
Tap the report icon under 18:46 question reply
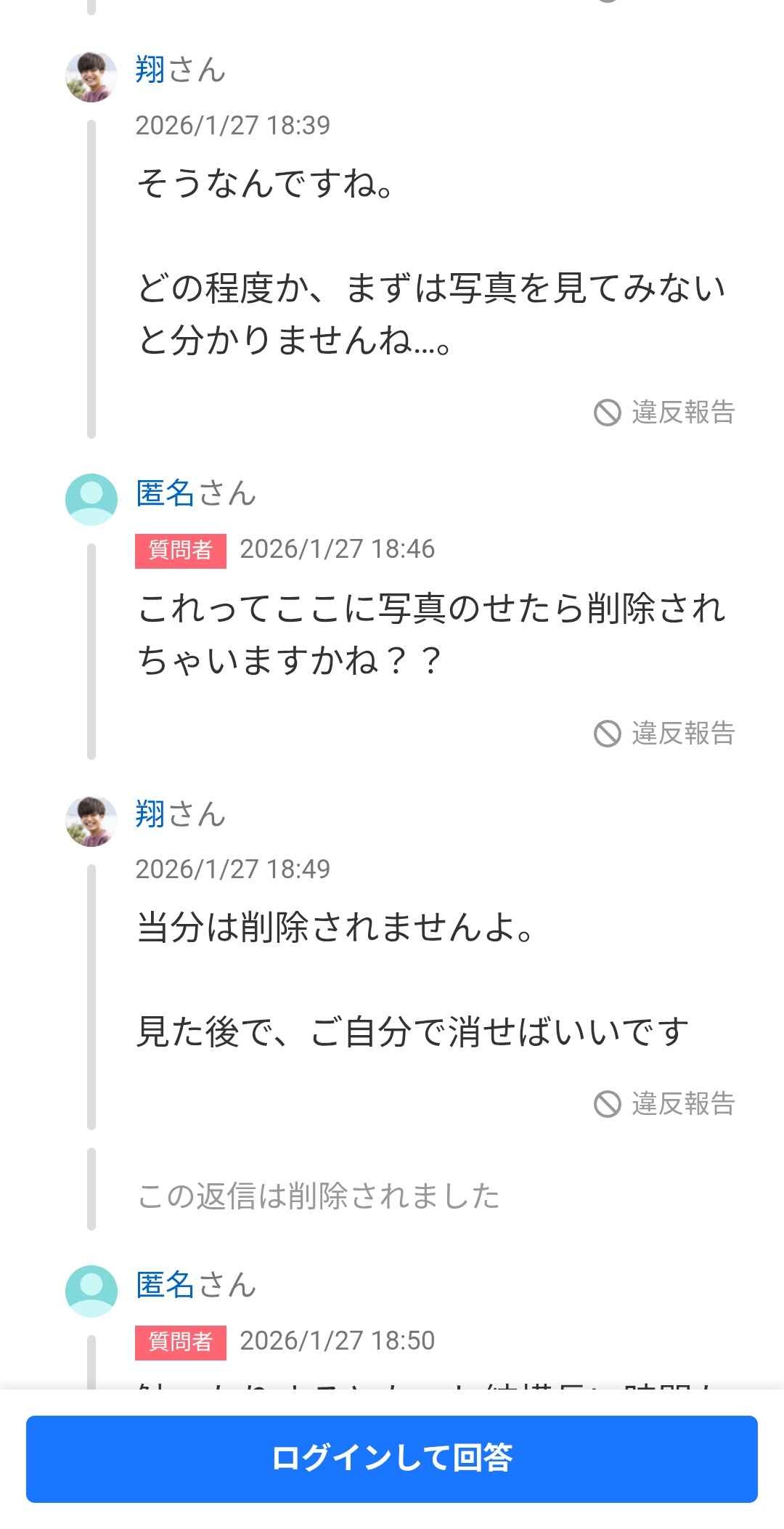pyautogui.click(x=608, y=734)
